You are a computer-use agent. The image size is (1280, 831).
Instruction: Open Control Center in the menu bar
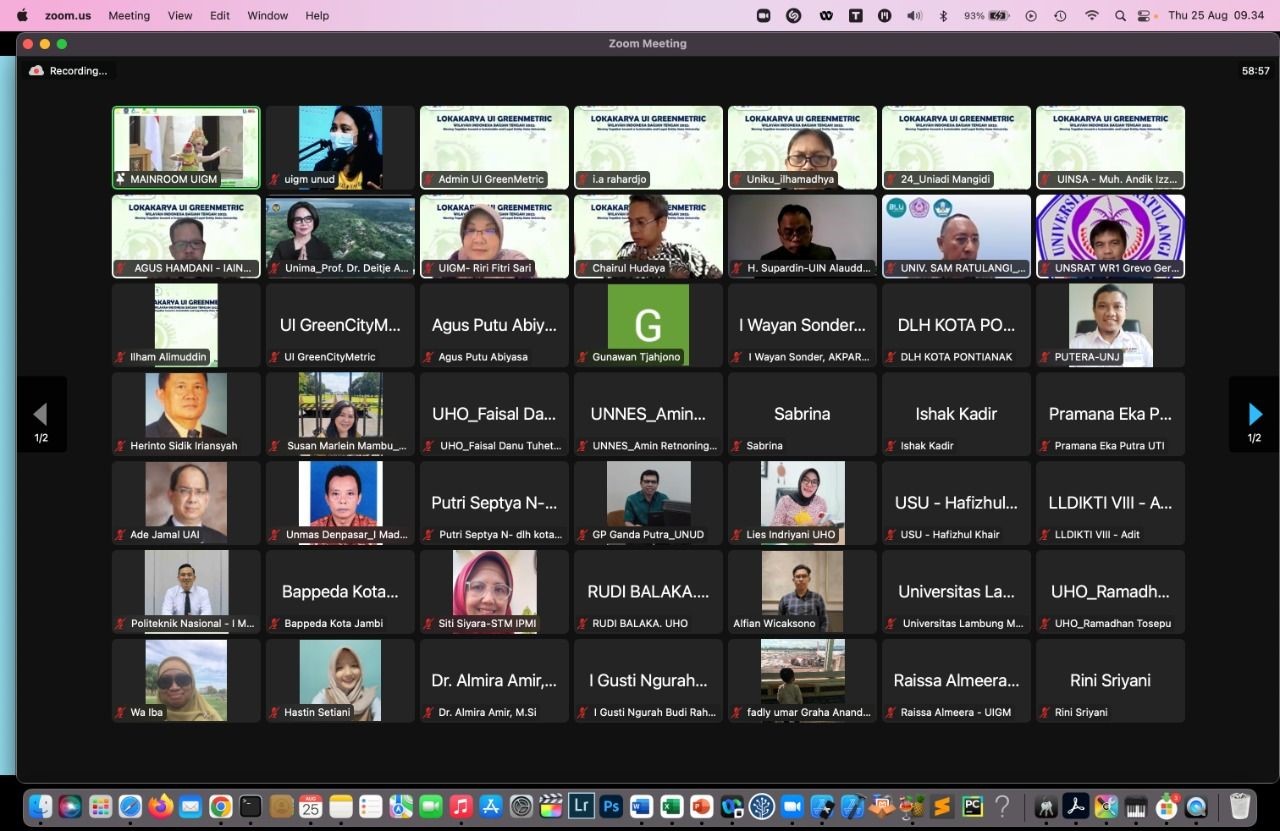pos(1145,16)
